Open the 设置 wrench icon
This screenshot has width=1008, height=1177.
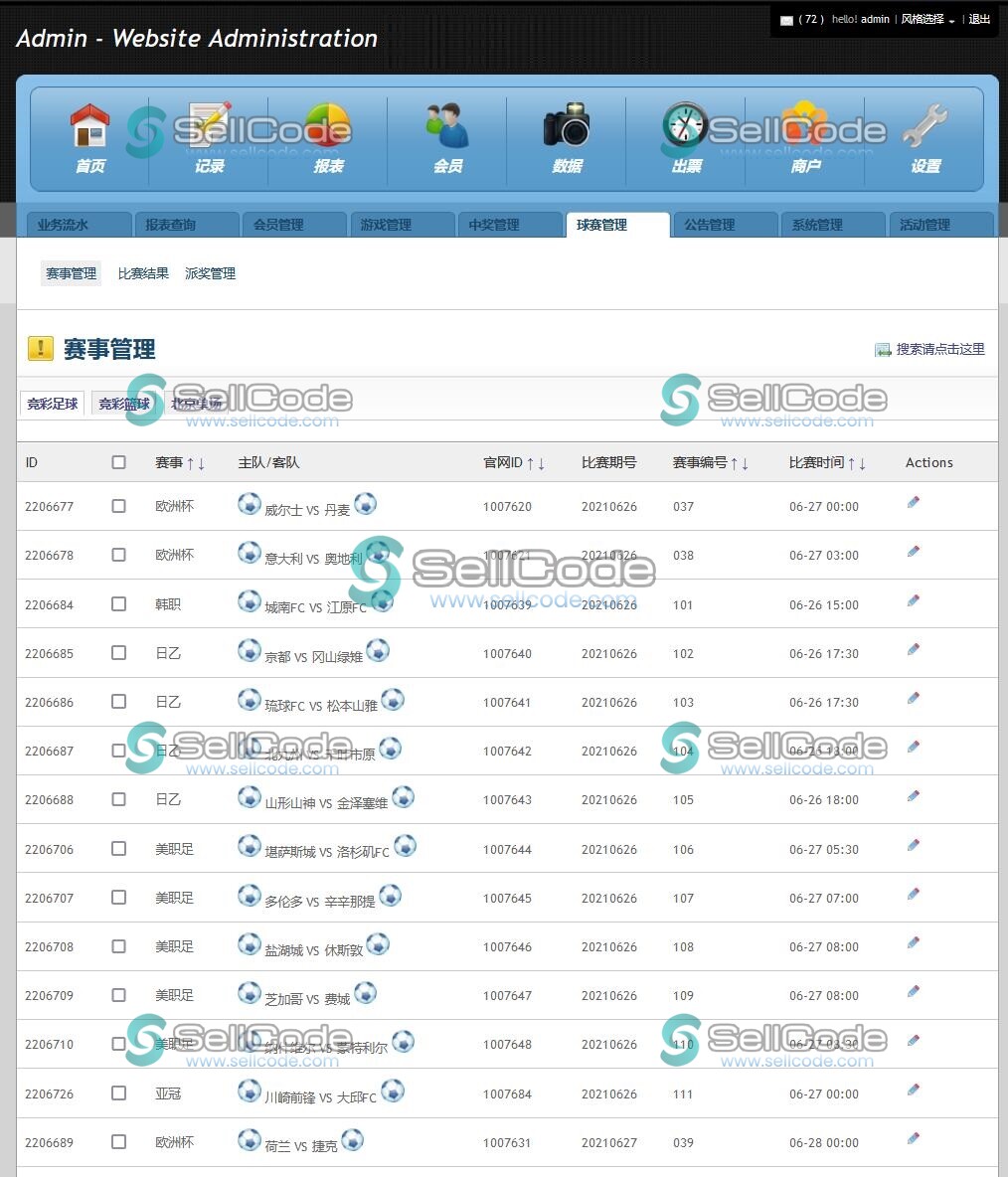click(924, 125)
